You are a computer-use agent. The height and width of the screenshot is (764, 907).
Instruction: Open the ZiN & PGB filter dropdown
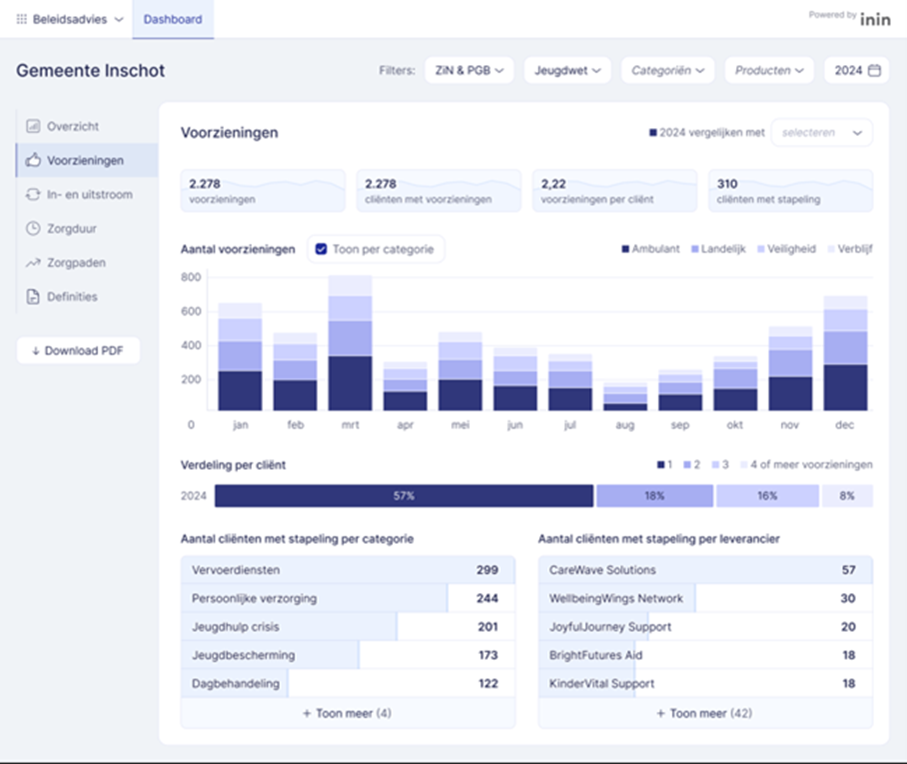point(469,71)
